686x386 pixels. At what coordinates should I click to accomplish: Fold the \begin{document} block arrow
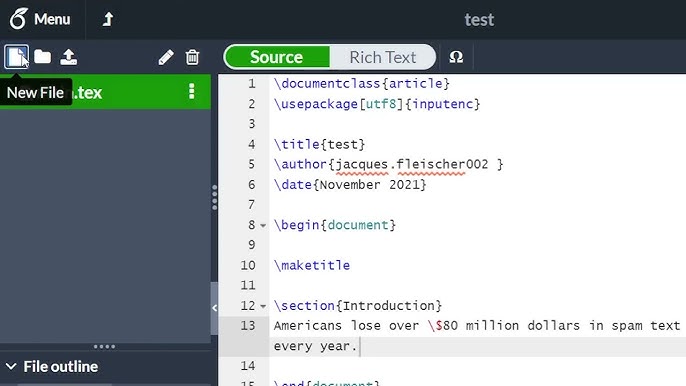(x=263, y=226)
